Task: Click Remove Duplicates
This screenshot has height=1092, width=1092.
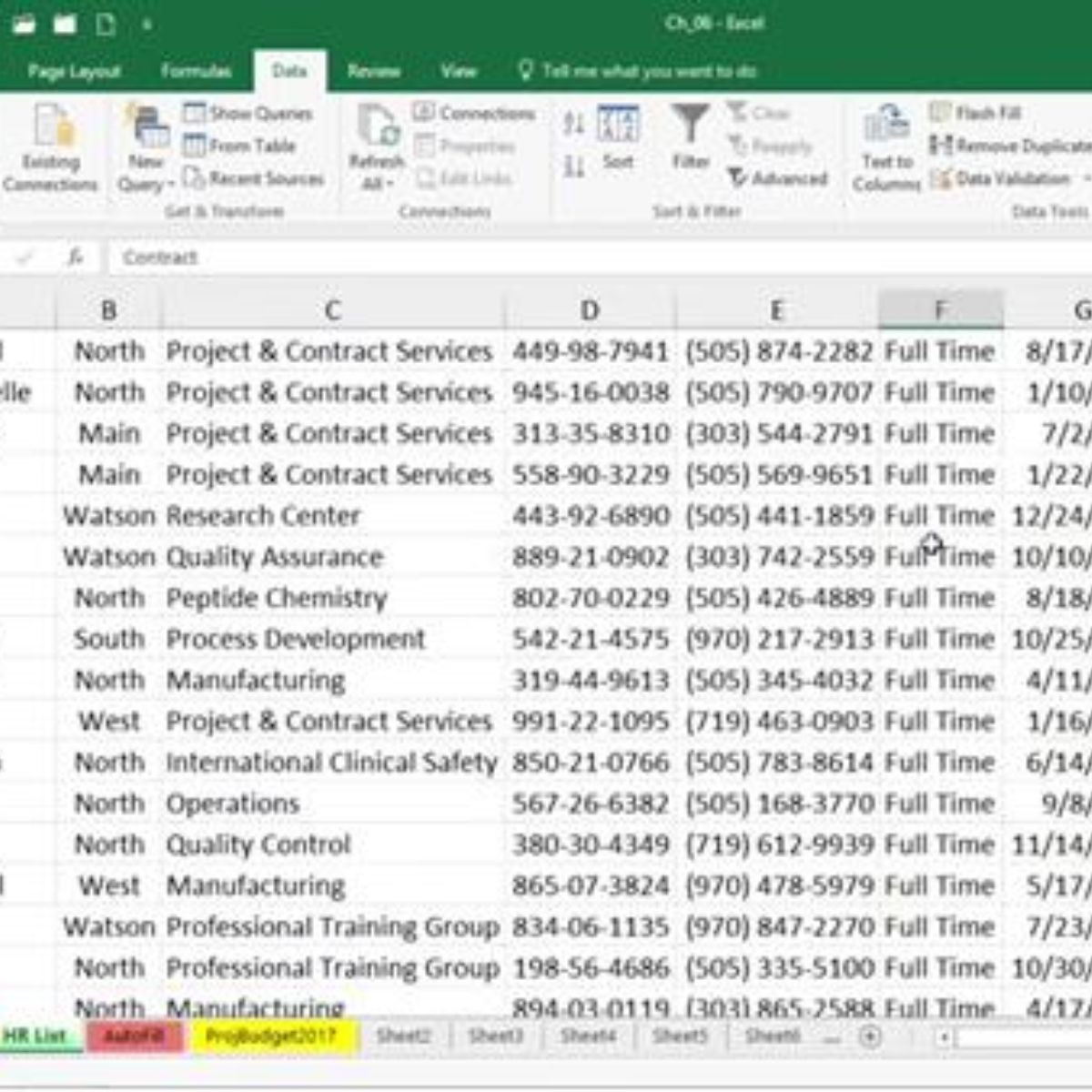Action: pos(1010,146)
